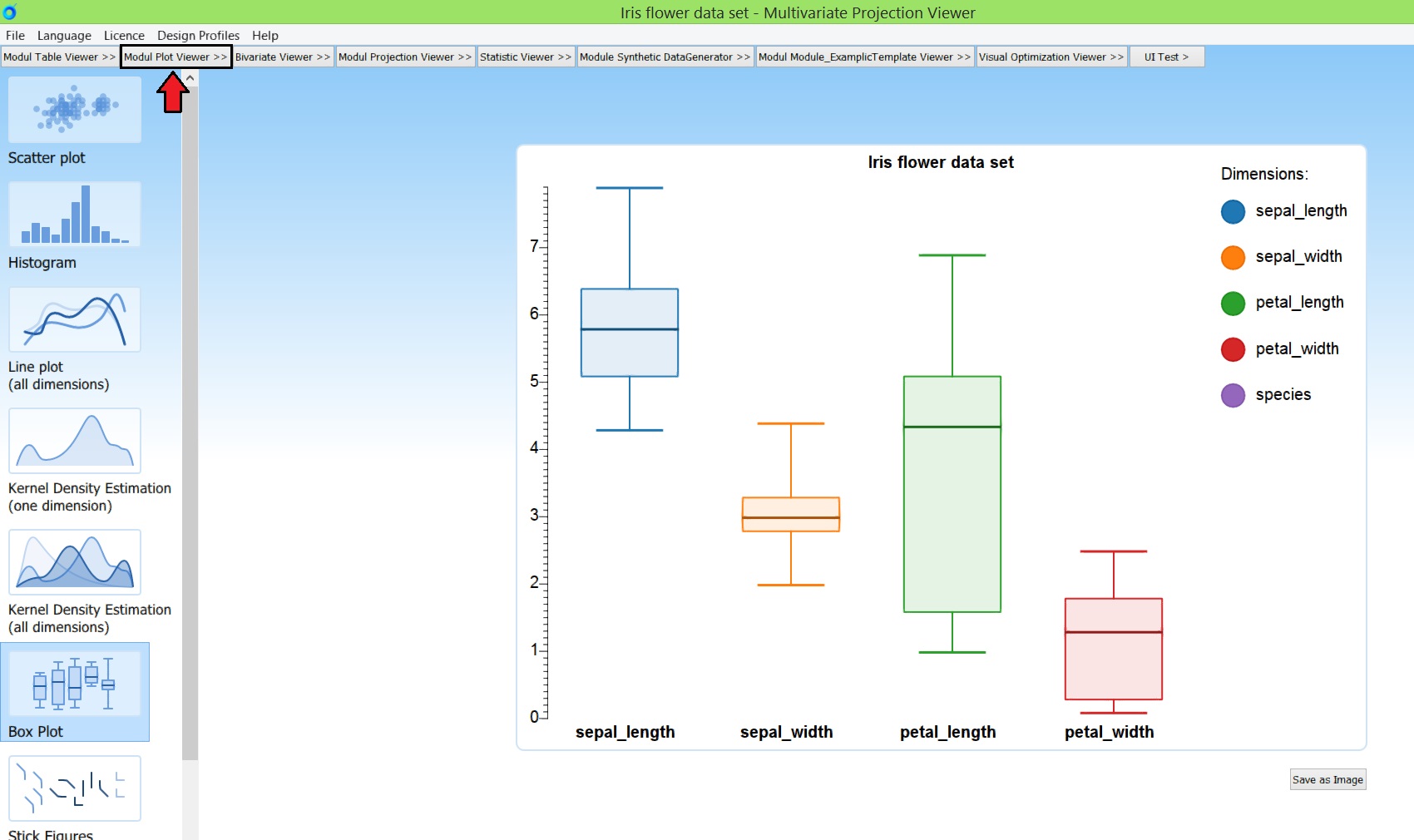1414x840 pixels.
Task: Open the Bivariate Viewer tab
Action: [x=282, y=57]
